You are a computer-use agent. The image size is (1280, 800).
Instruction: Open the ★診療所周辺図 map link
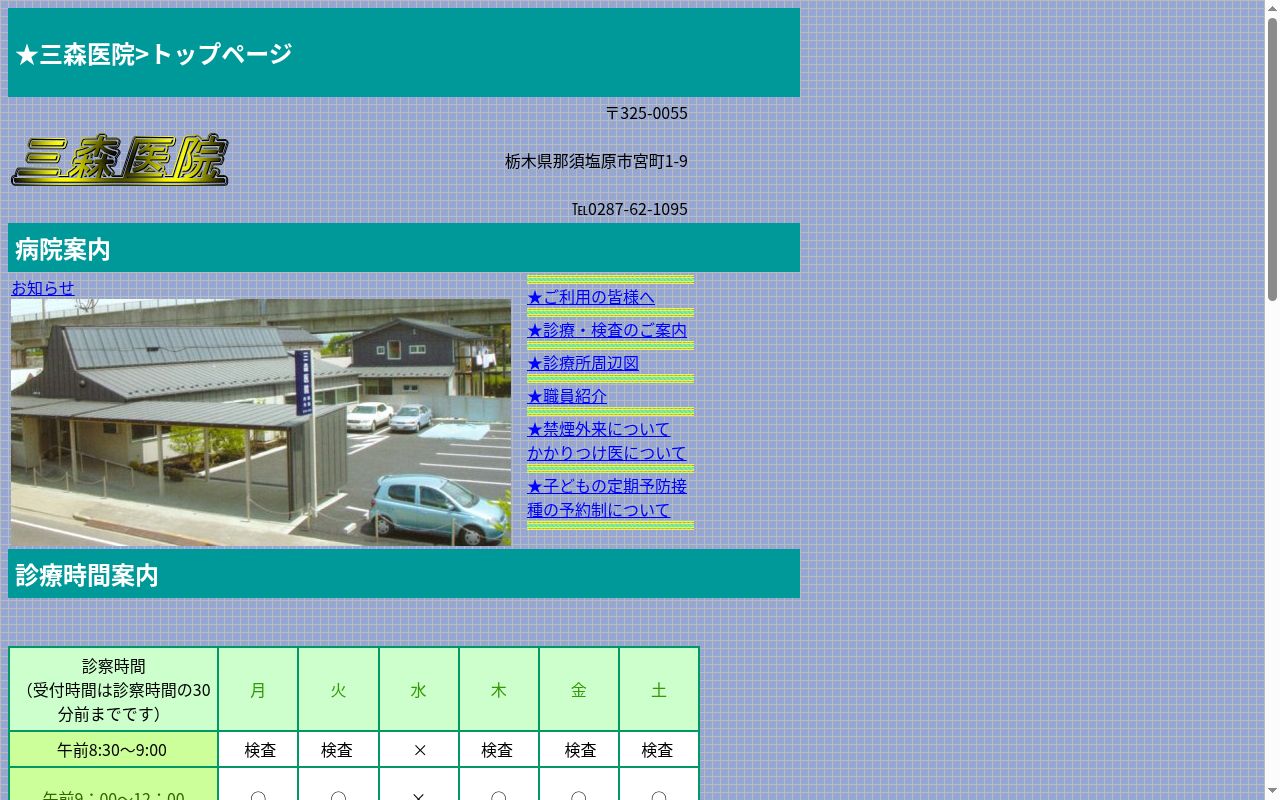point(583,363)
